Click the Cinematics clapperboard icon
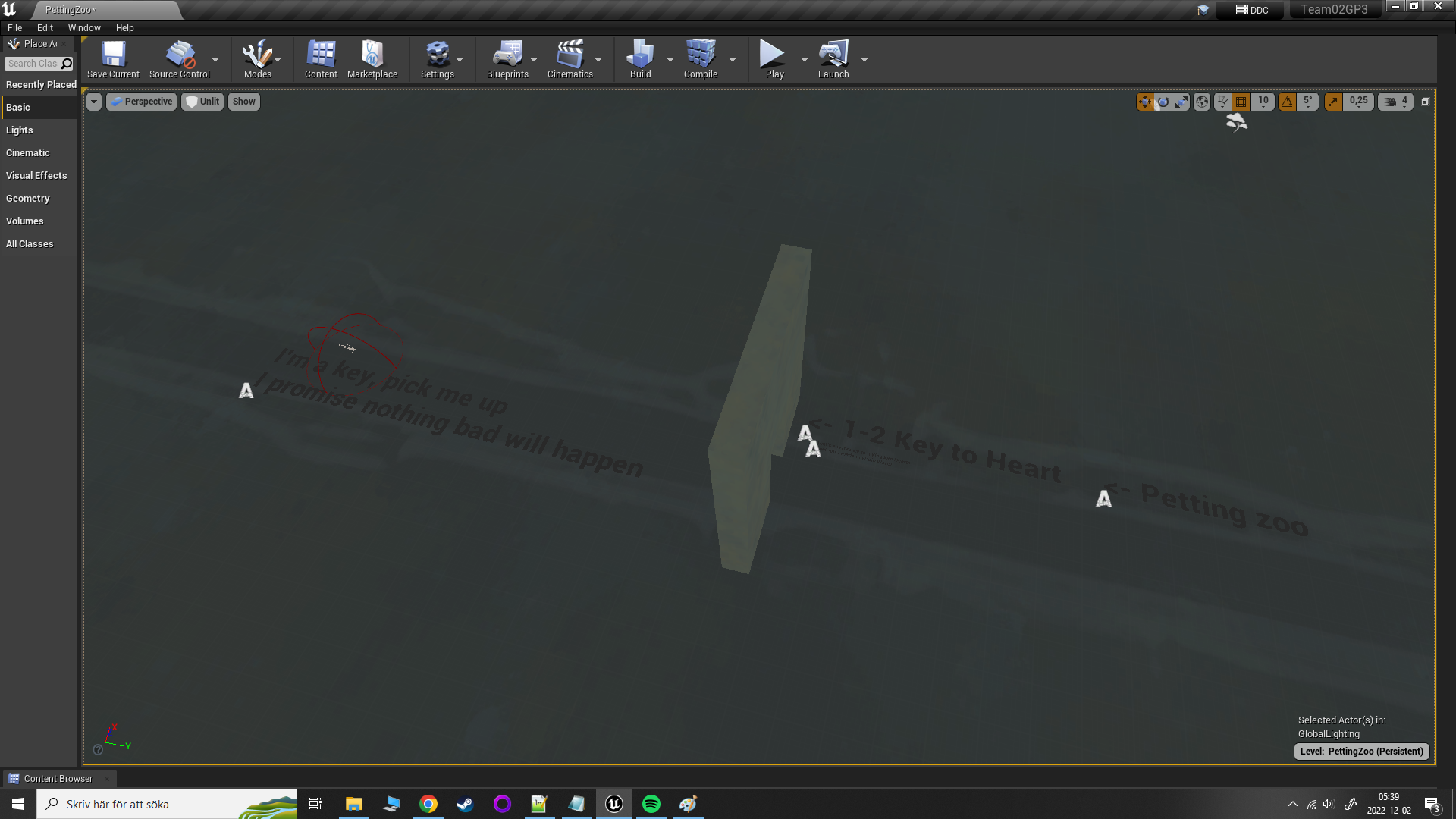 570,59
